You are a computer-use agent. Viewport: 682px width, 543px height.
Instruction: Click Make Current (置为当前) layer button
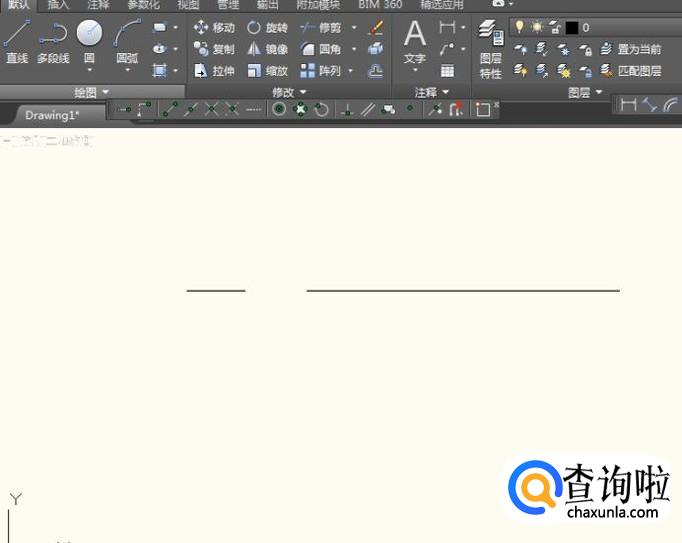coord(631,49)
